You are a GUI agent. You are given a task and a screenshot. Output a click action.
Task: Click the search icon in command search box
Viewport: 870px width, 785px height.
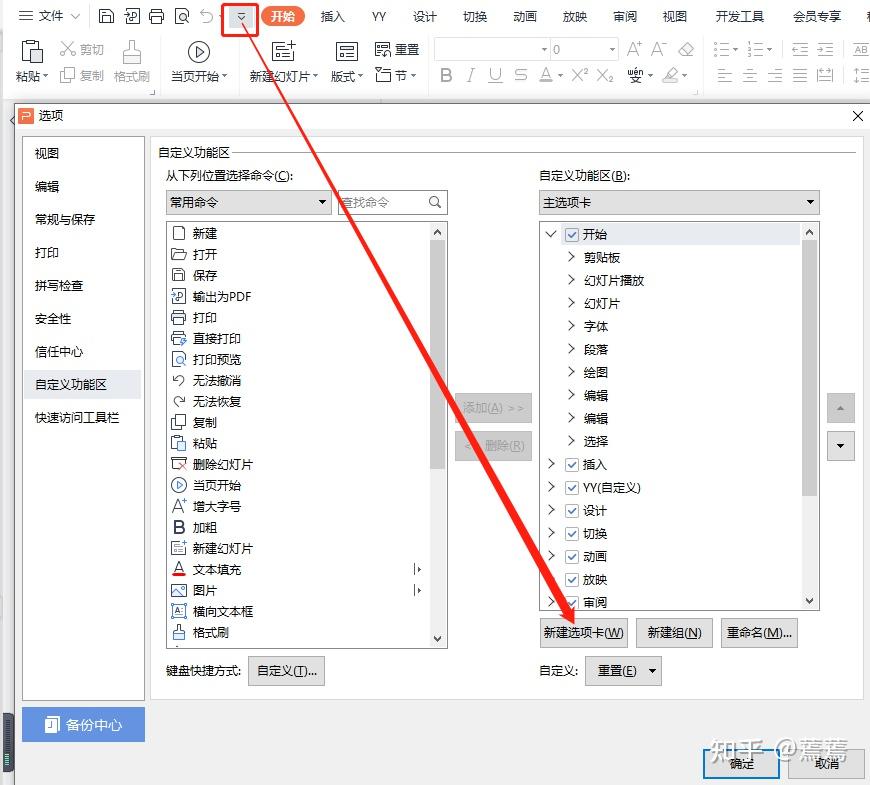coord(435,202)
